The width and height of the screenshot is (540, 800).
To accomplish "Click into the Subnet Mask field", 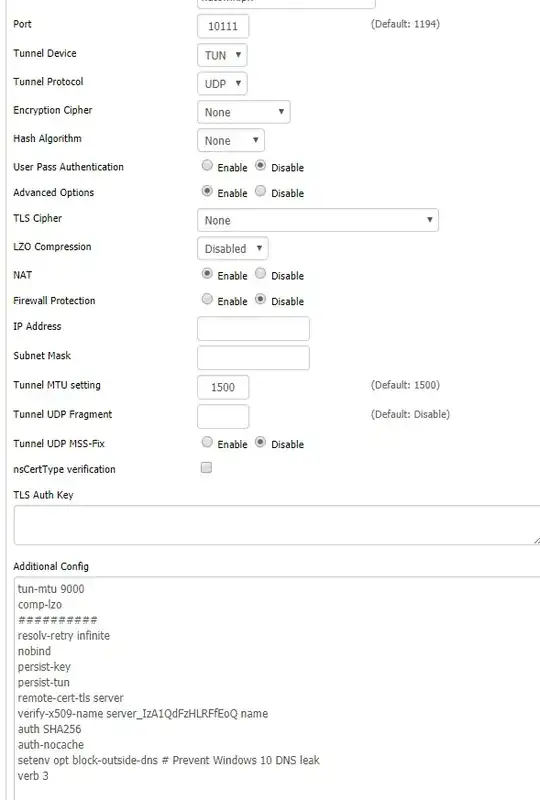I will [x=253, y=358].
